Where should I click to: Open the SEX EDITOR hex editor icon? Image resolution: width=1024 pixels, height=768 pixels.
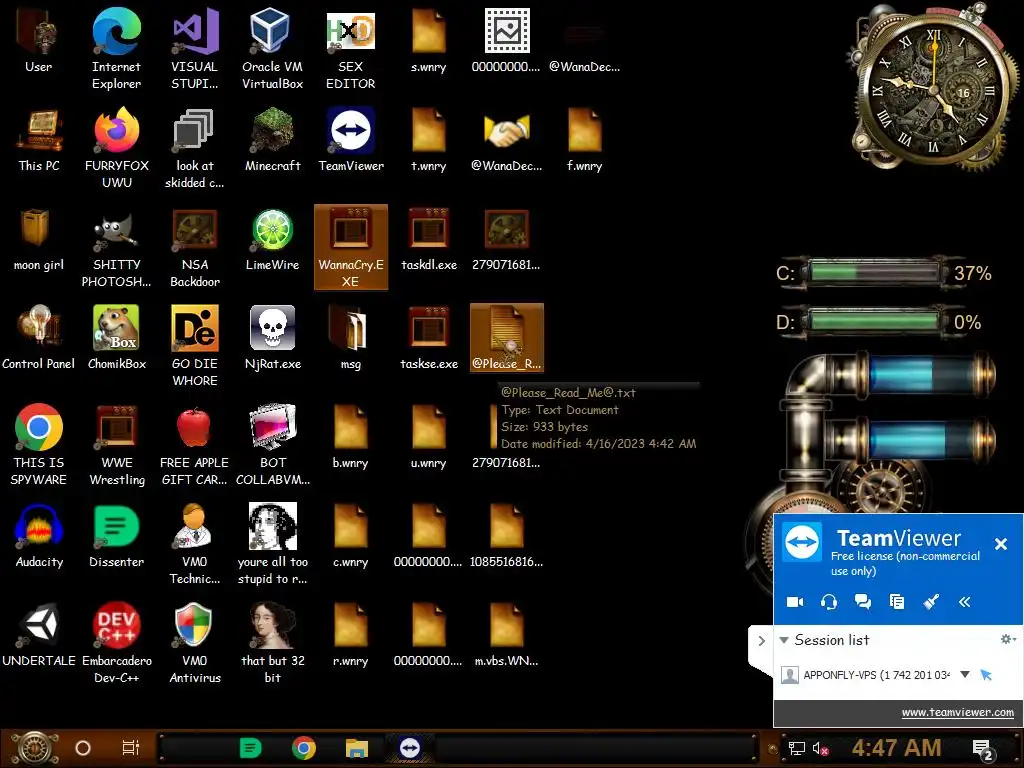point(351,49)
